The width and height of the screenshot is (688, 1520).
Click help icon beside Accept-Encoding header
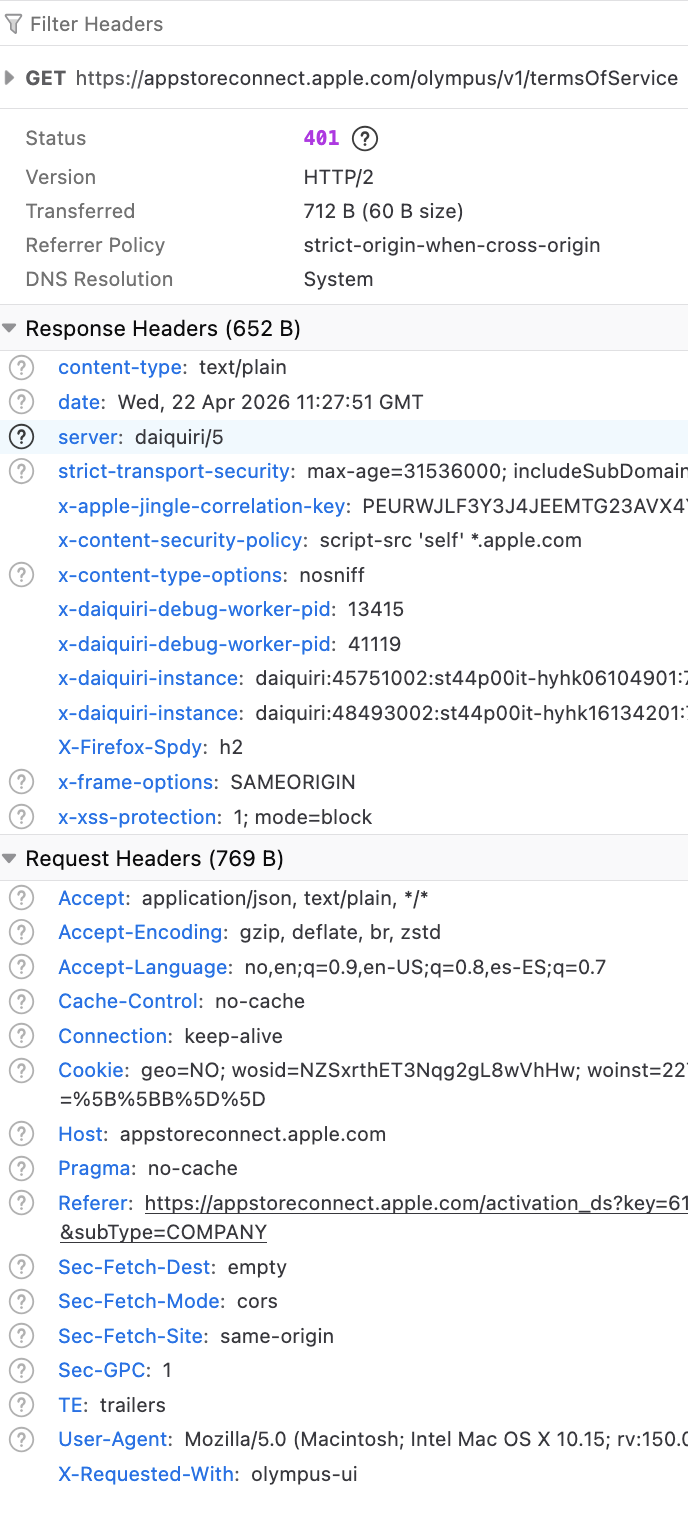point(20,933)
